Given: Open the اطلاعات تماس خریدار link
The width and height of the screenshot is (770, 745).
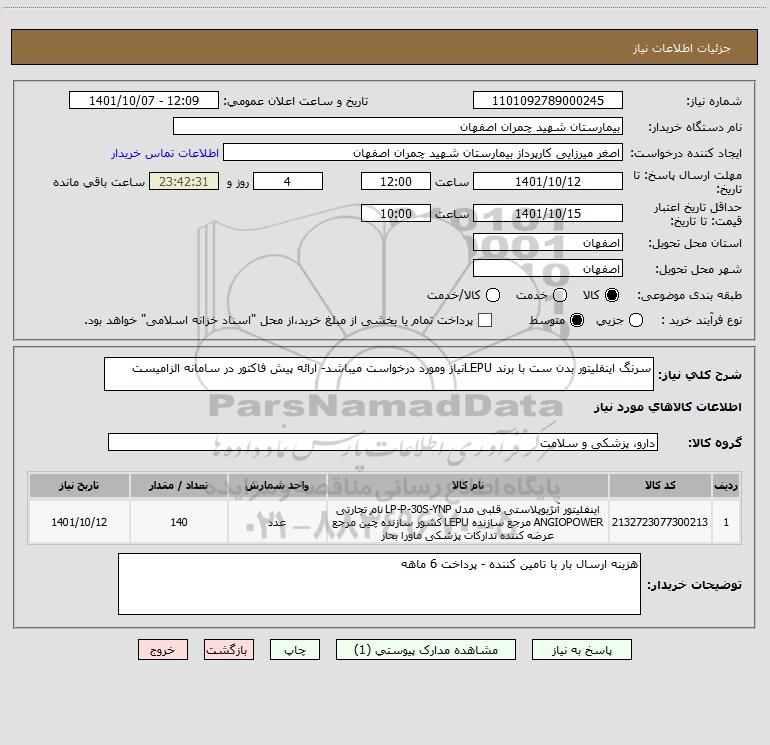Looking at the screenshot, I should pos(165,153).
